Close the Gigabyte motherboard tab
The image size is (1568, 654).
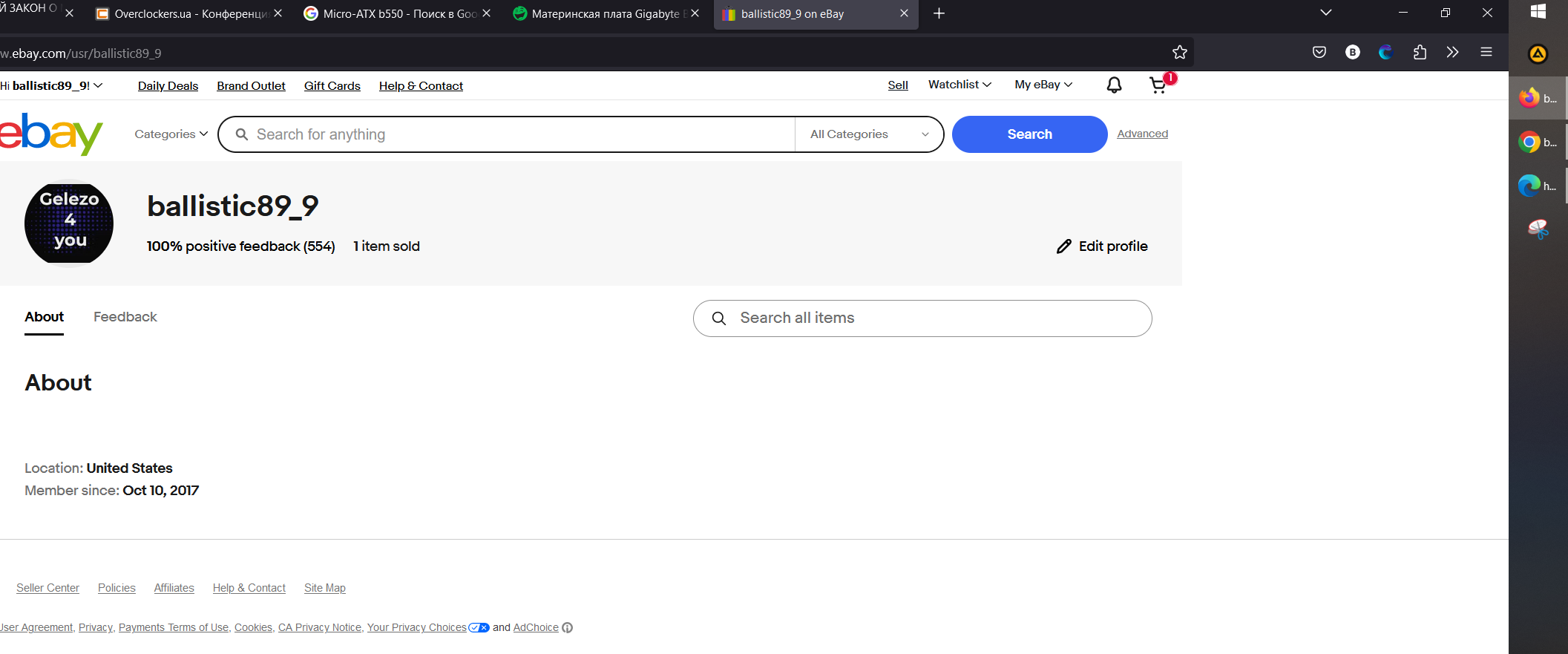[x=695, y=13]
